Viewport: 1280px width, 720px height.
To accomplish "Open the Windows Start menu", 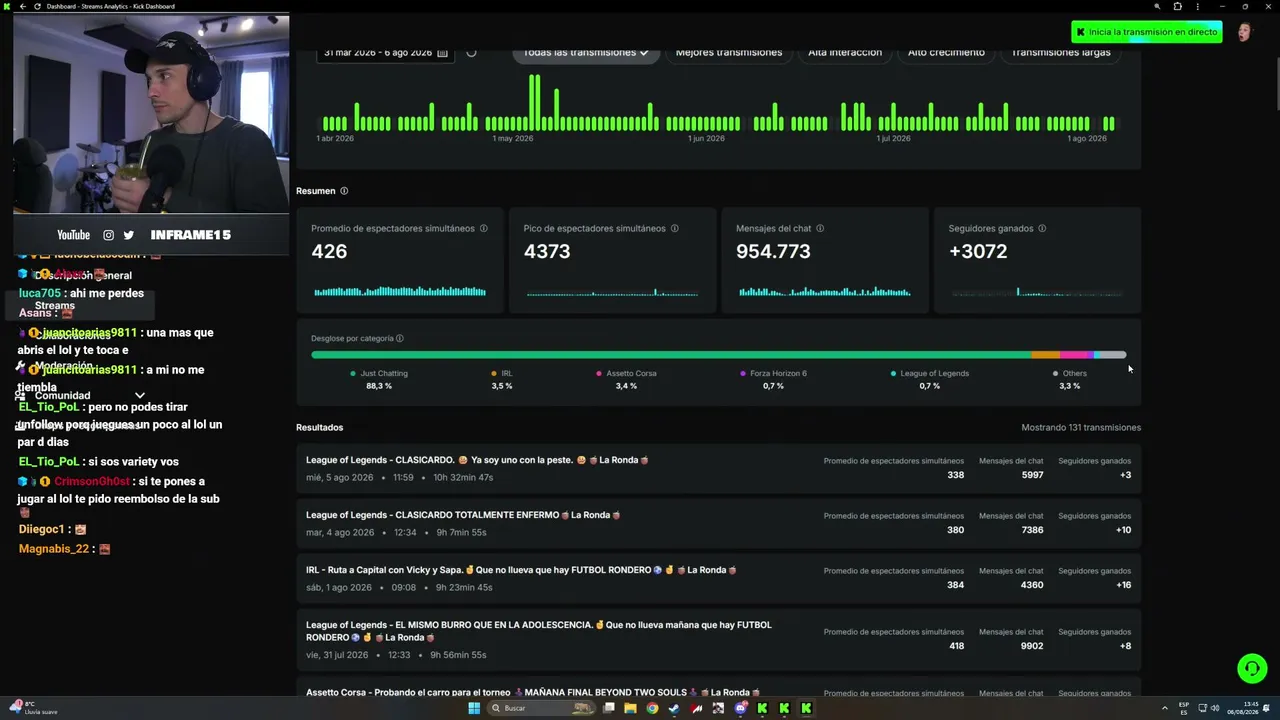I will (x=474, y=708).
